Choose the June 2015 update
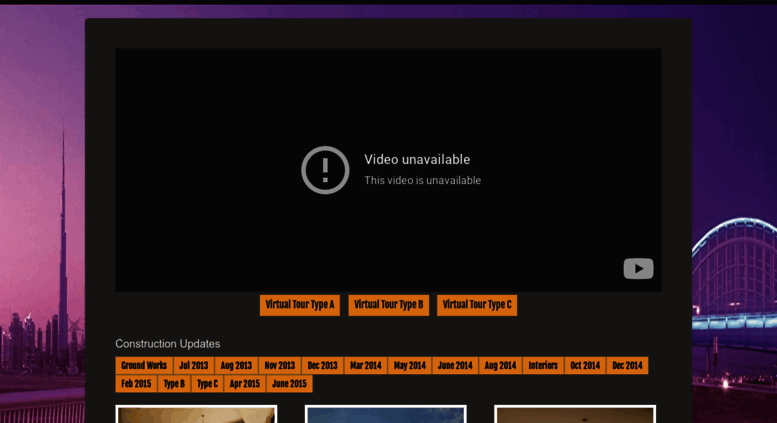777x423 pixels. [x=289, y=384]
